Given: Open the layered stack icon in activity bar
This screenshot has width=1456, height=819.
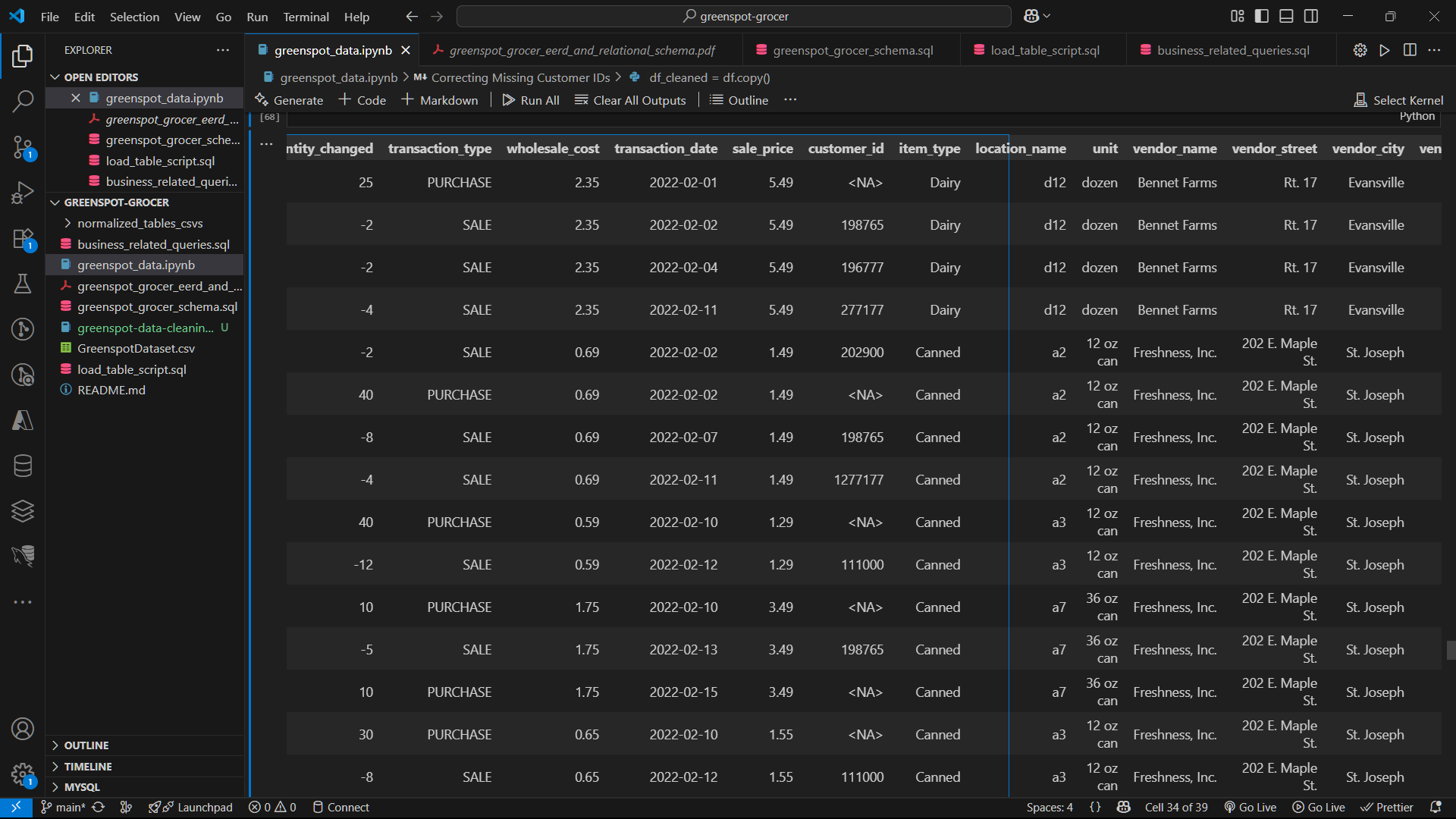Looking at the screenshot, I should [x=23, y=511].
